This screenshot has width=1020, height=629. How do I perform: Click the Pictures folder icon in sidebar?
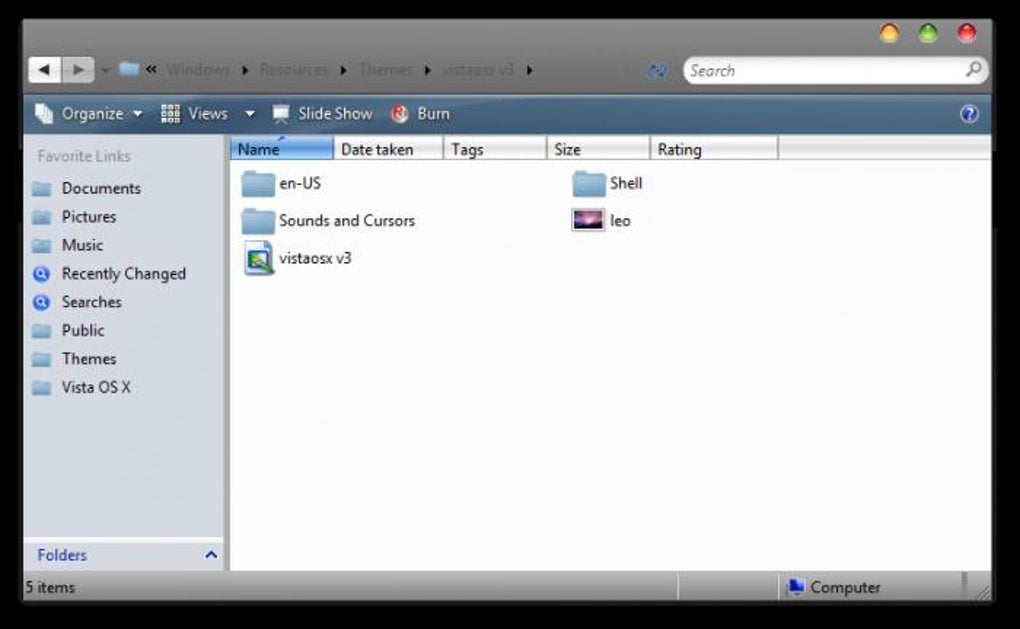(42, 217)
